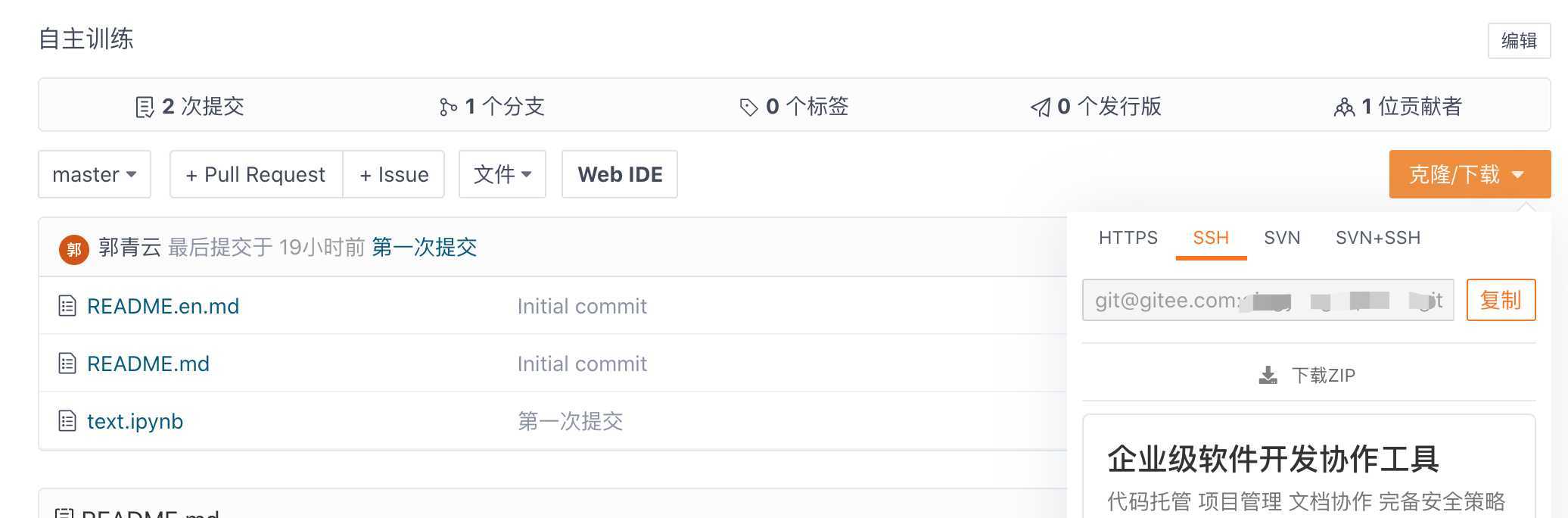Open the master branch dropdown
This screenshot has height=518, width=1568.
click(x=95, y=174)
